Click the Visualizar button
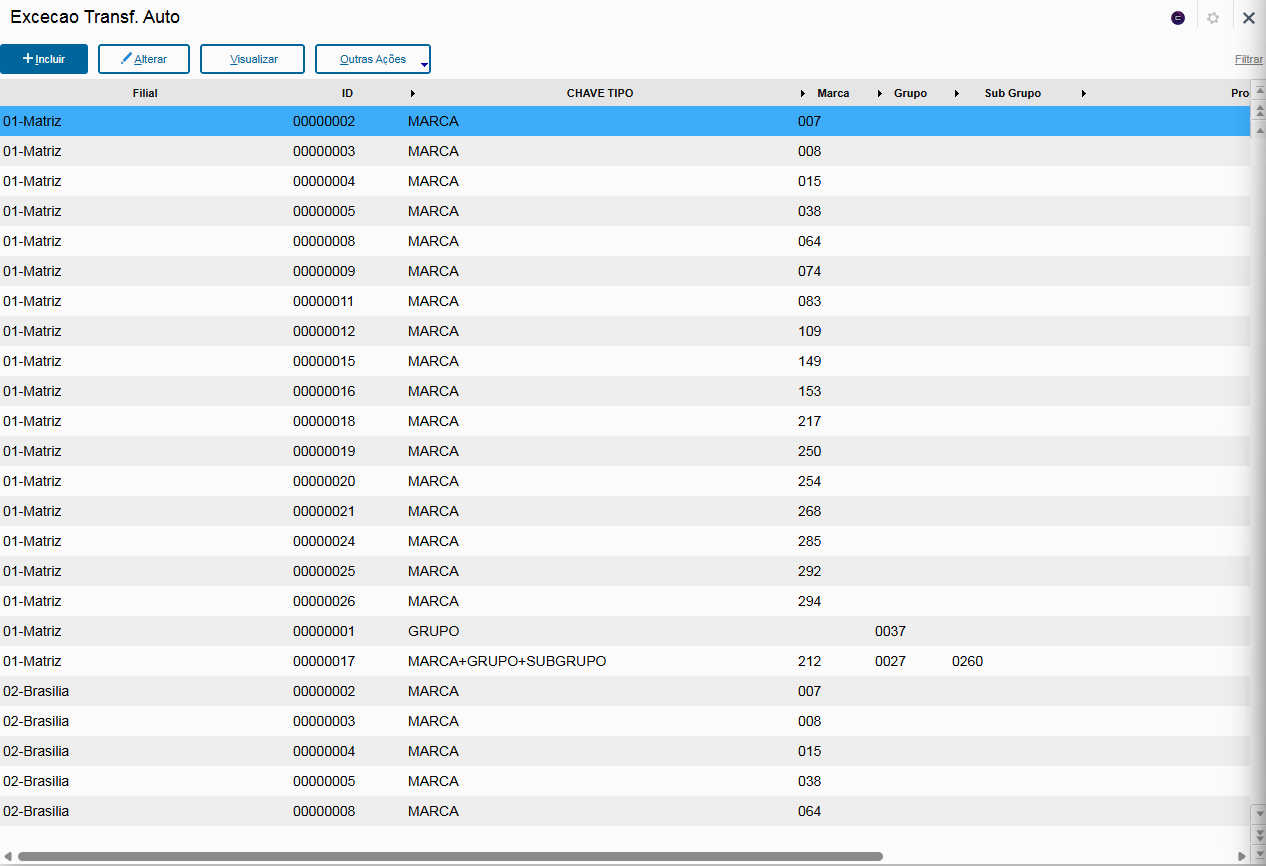This screenshot has width=1266, height=866. [x=253, y=59]
